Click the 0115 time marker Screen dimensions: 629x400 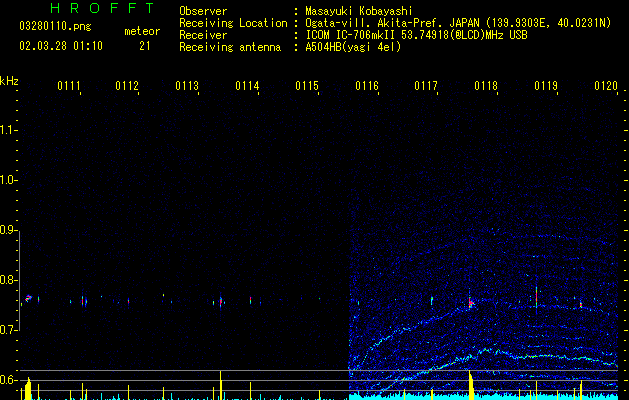click(x=307, y=86)
